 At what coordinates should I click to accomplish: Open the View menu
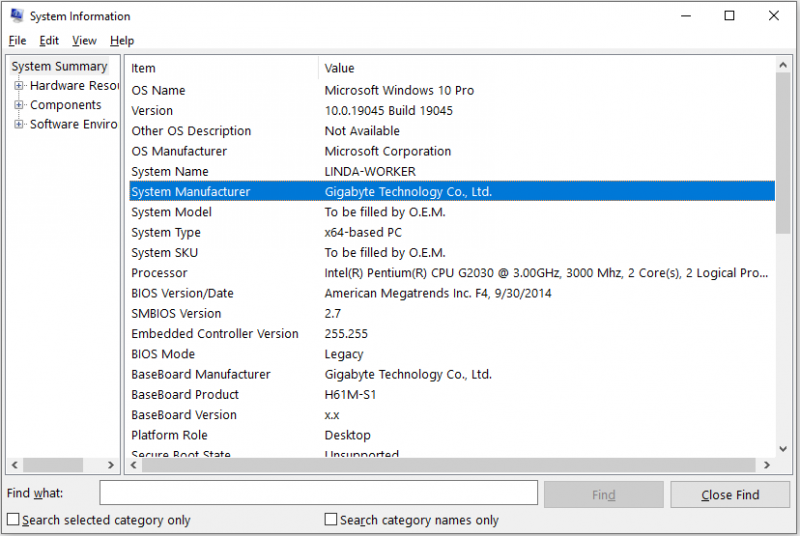point(84,41)
